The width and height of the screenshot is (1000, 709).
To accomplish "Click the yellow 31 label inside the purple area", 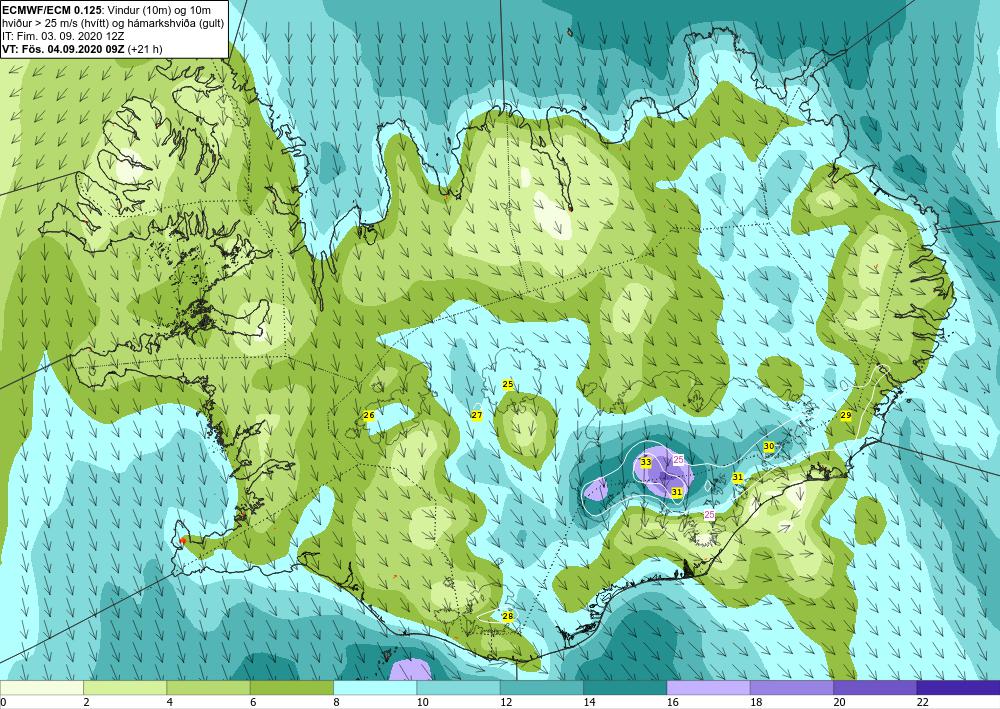I will click(677, 492).
